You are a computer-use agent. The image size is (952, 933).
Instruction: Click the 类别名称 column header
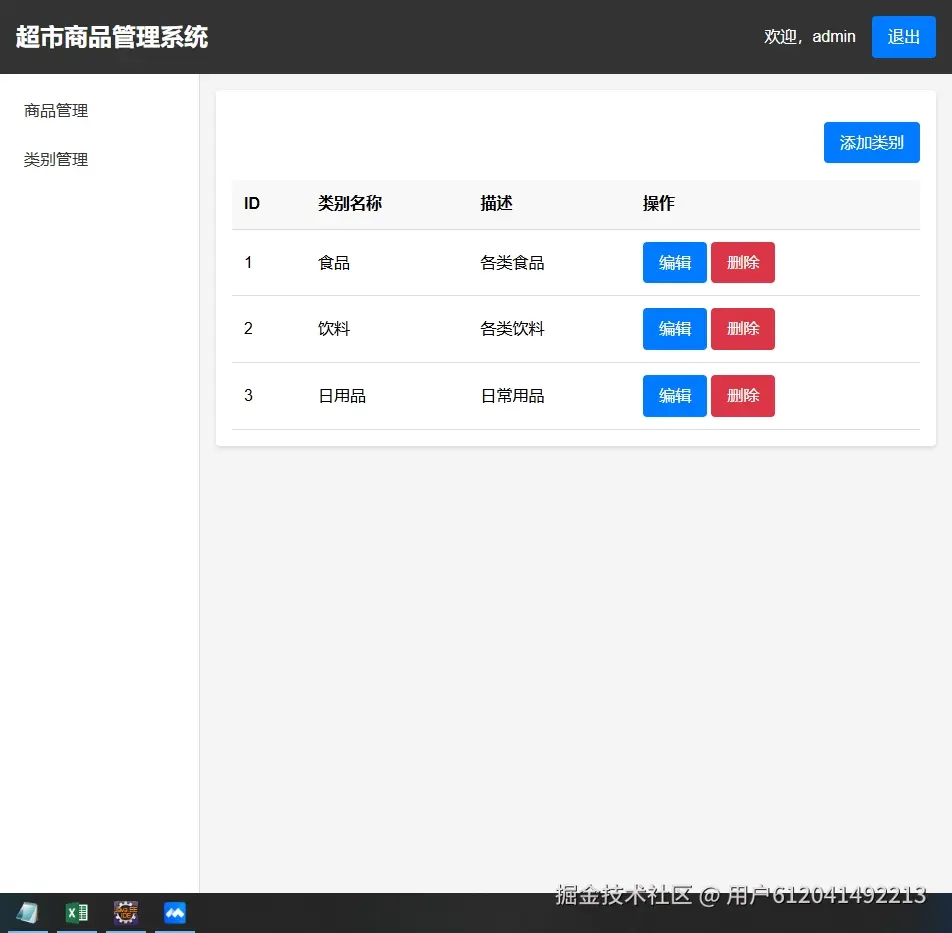350,203
